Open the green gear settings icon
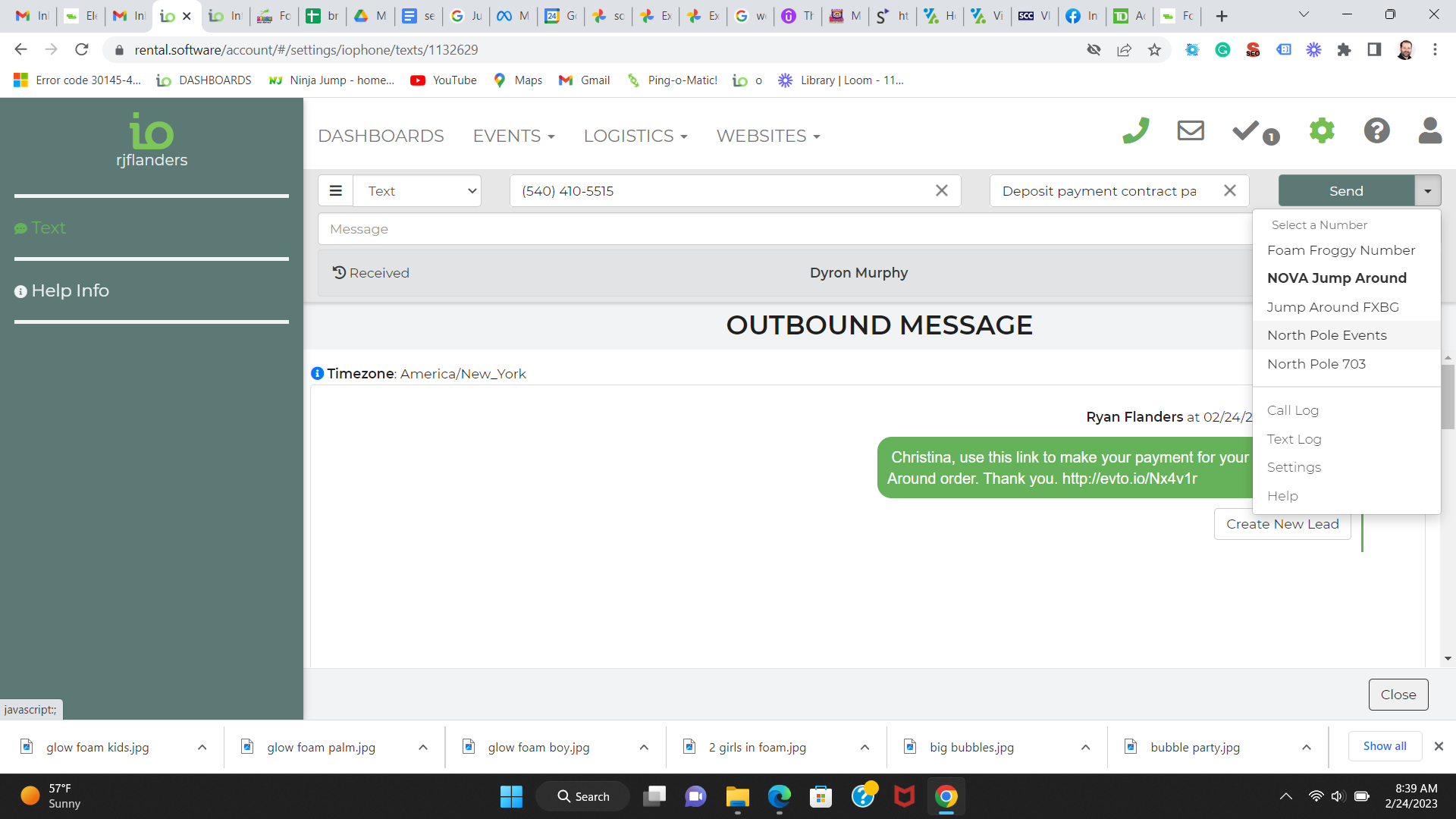1456x819 pixels. coord(1322,130)
